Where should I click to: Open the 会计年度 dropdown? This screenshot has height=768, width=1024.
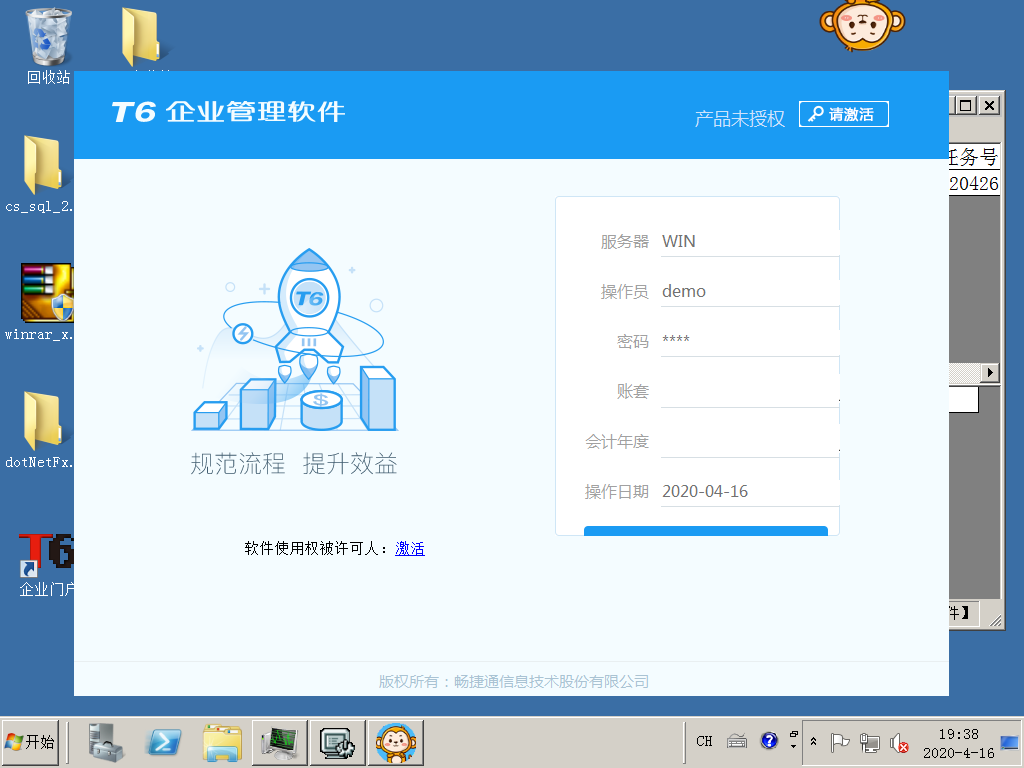750,442
